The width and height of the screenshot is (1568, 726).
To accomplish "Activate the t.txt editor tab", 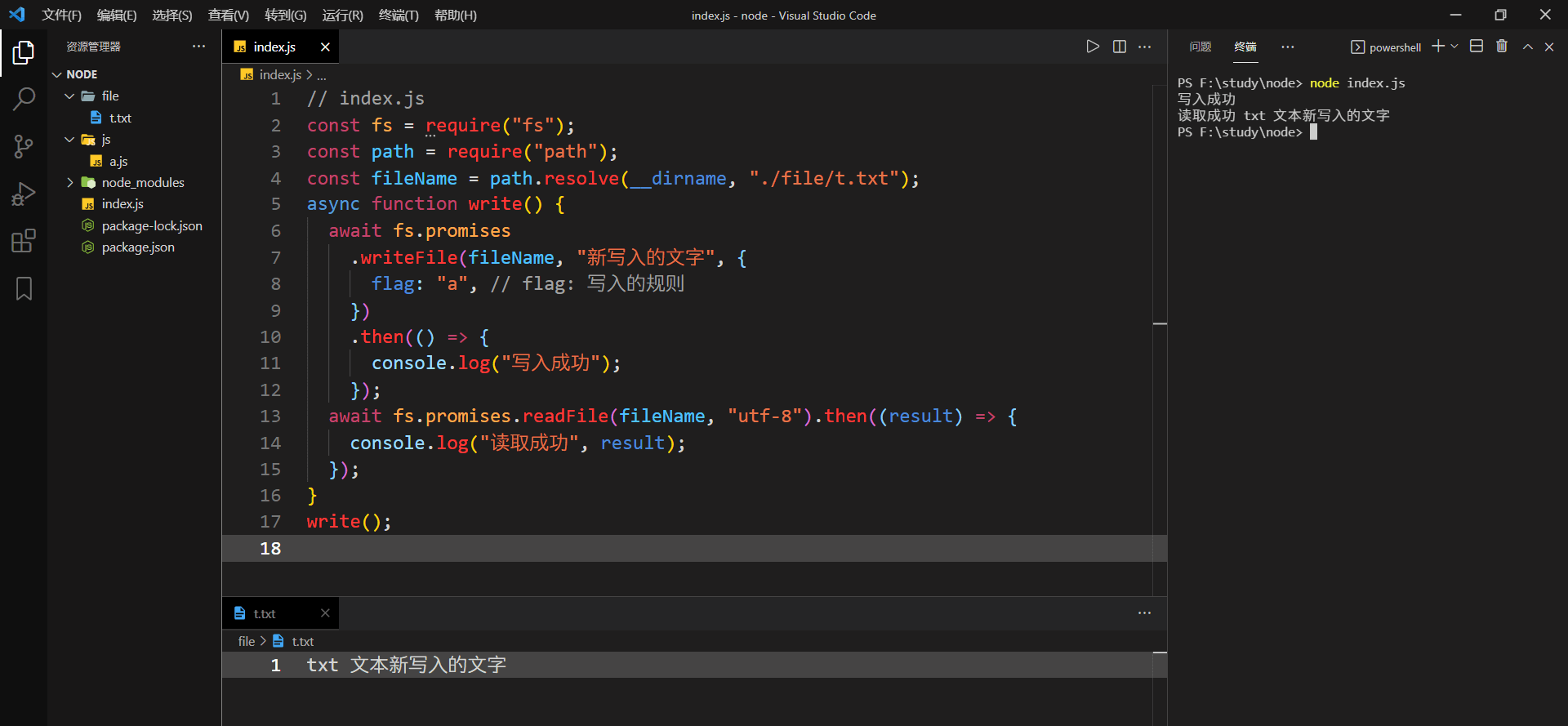I will 280,613.
